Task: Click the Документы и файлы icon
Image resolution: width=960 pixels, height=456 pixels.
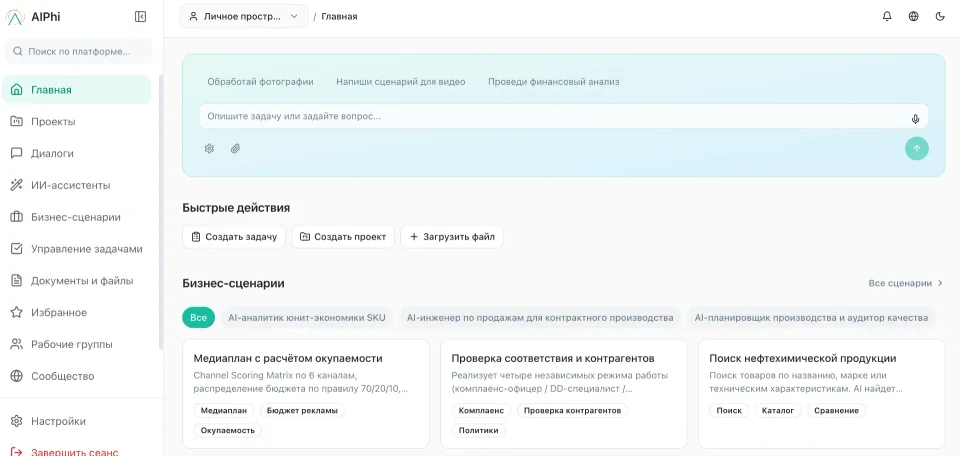Action: coord(17,280)
